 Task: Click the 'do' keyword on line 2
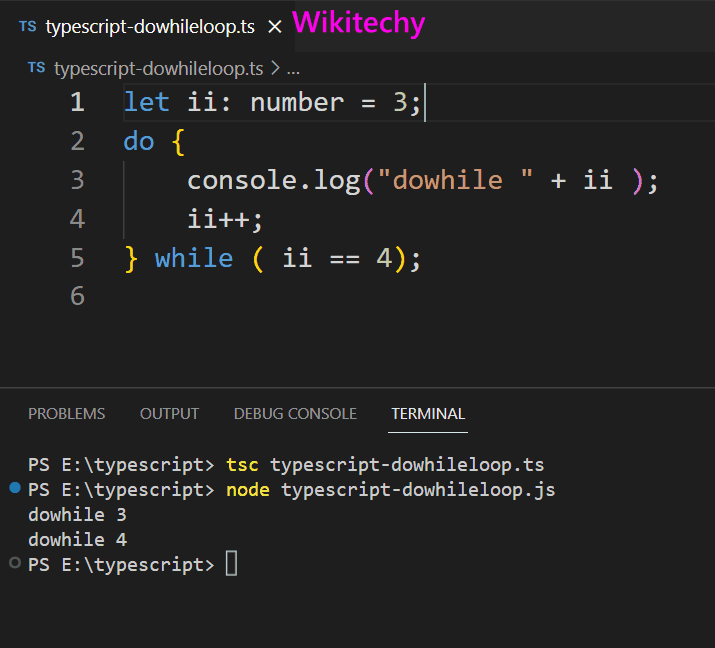[139, 141]
